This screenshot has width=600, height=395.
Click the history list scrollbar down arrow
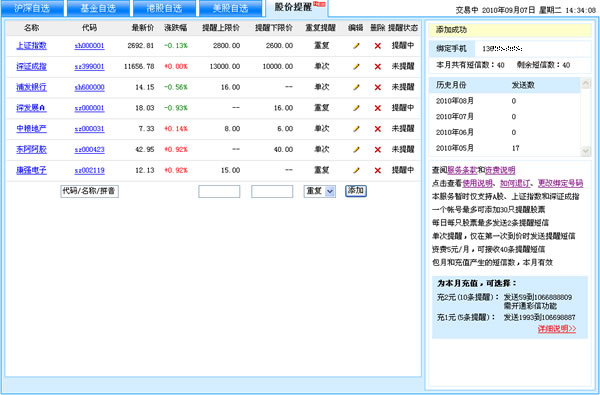coord(586,151)
